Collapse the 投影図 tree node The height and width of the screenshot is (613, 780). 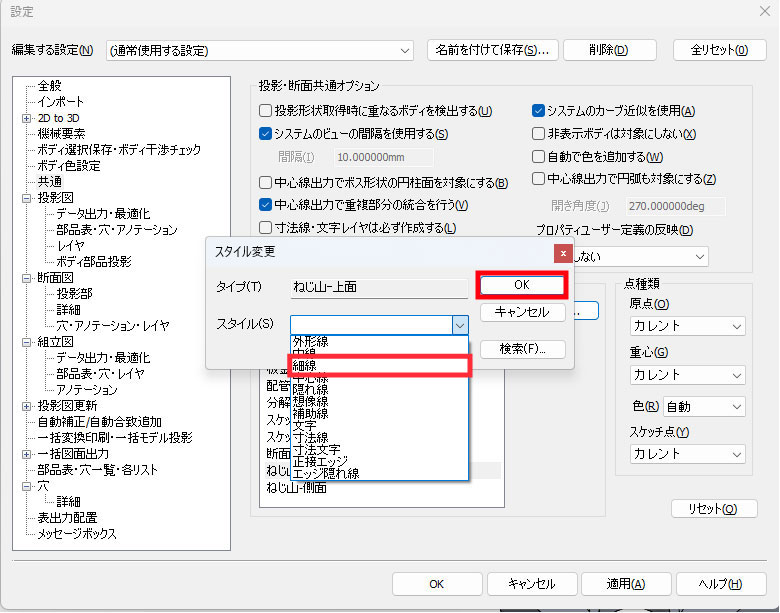click(27, 198)
